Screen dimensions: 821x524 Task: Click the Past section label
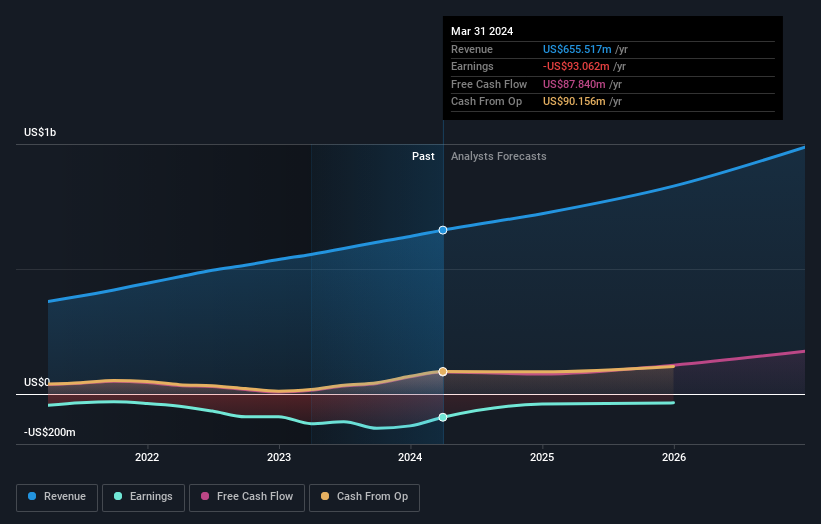click(423, 157)
